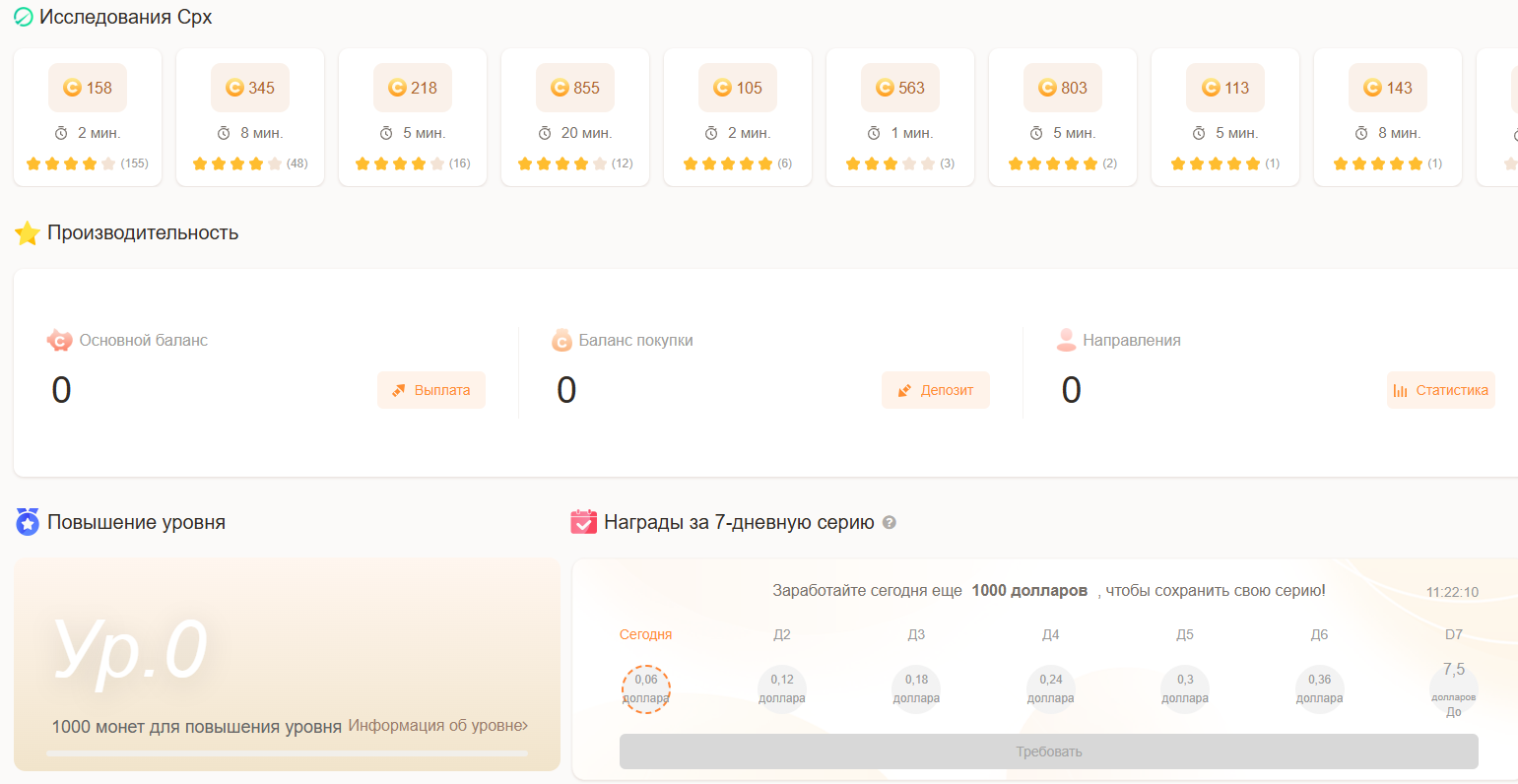Select the D7 7,5 долларов reward circle
The height and width of the screenshot is (784, 1518).
[x=1454, y=688]
